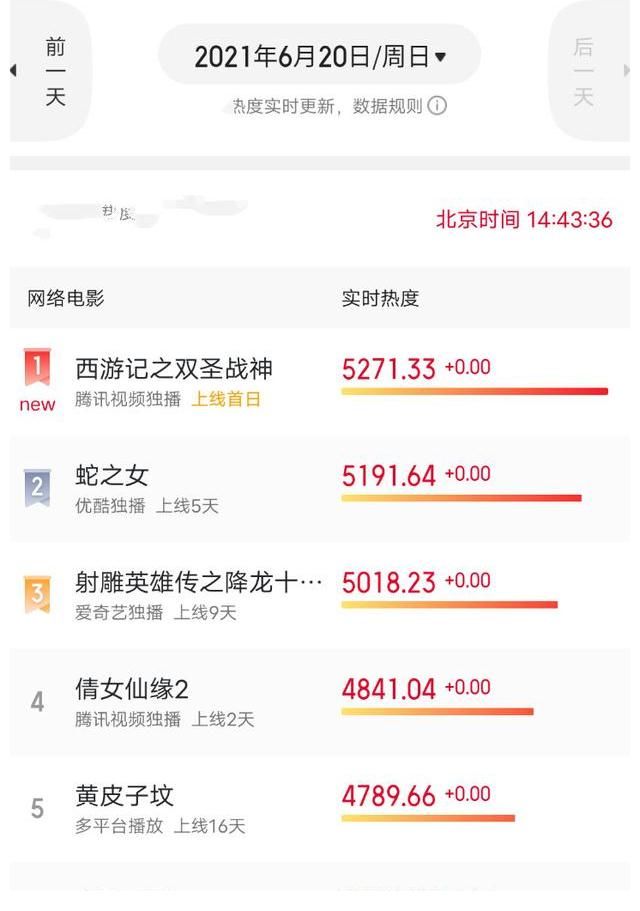Click the 'new' label under rank 1
Screen dimensions: 640x911
36,405
